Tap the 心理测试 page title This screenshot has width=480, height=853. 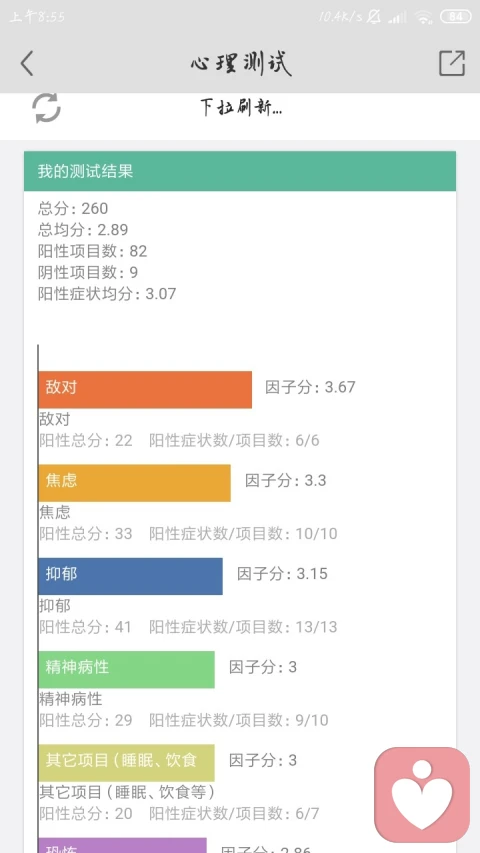pos(241,64)
